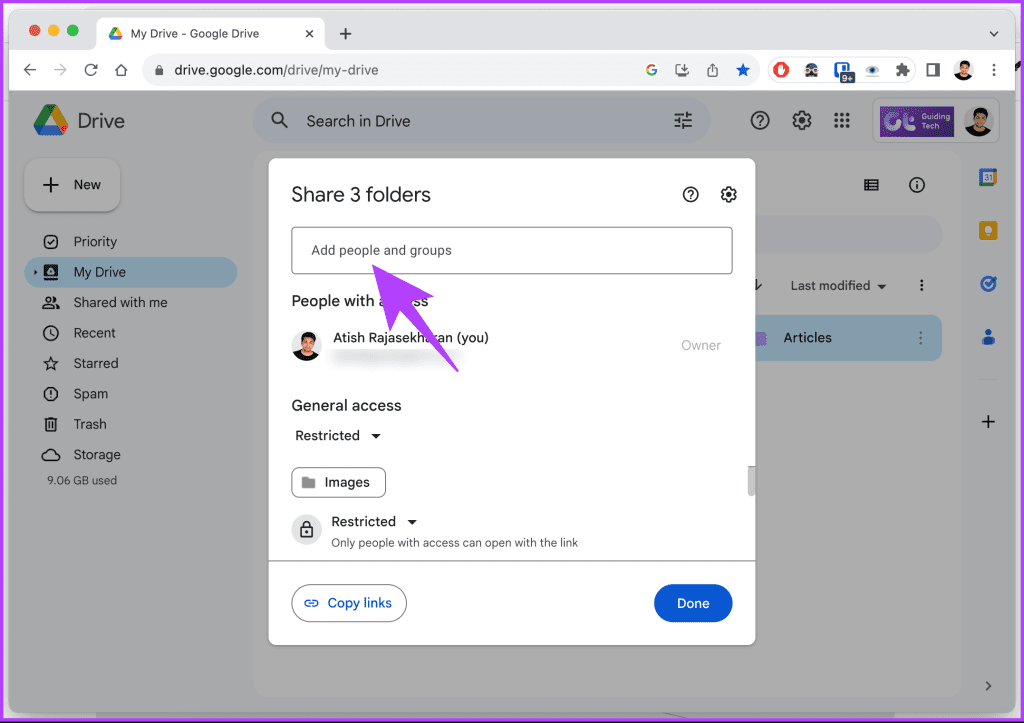Open search filters in Drive search bar
Screen dimensions: 1024x723
[x=683, y=120]
